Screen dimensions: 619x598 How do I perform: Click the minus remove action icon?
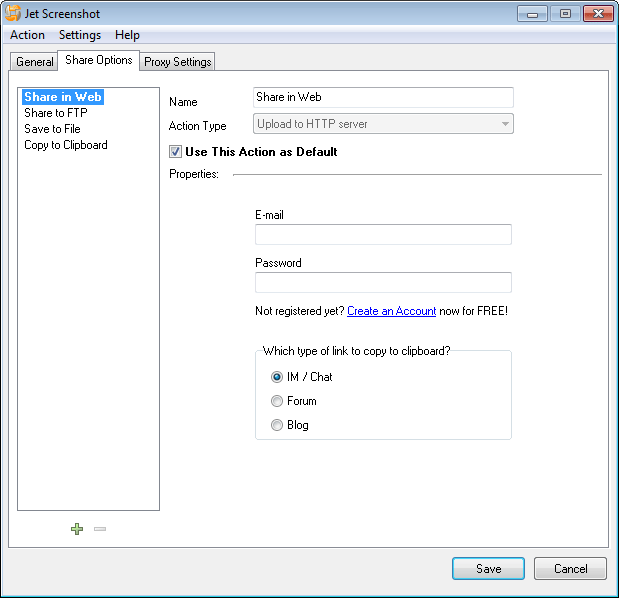[x=100, y=529]
